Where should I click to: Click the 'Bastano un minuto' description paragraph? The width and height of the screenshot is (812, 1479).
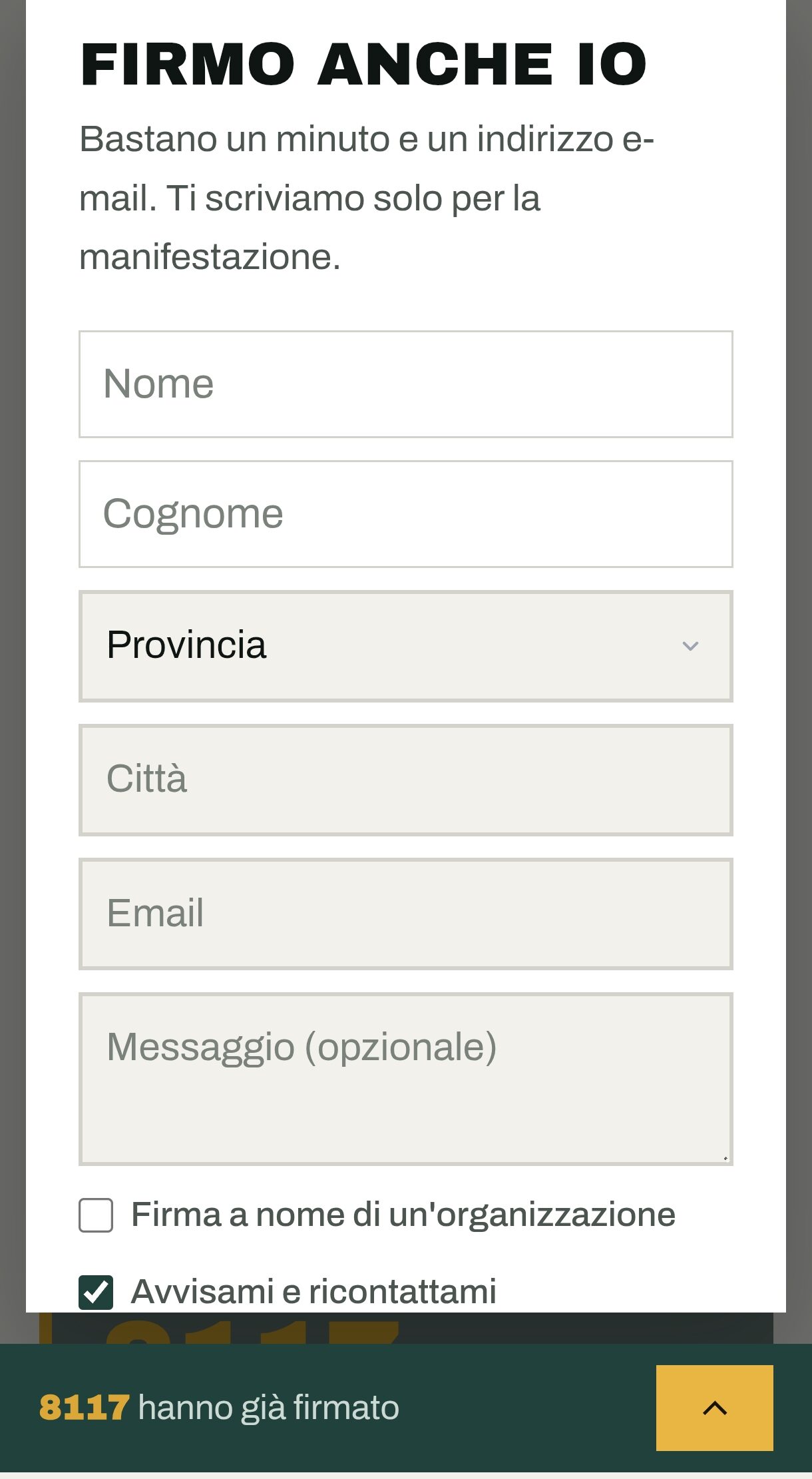[x=367, y=198]
